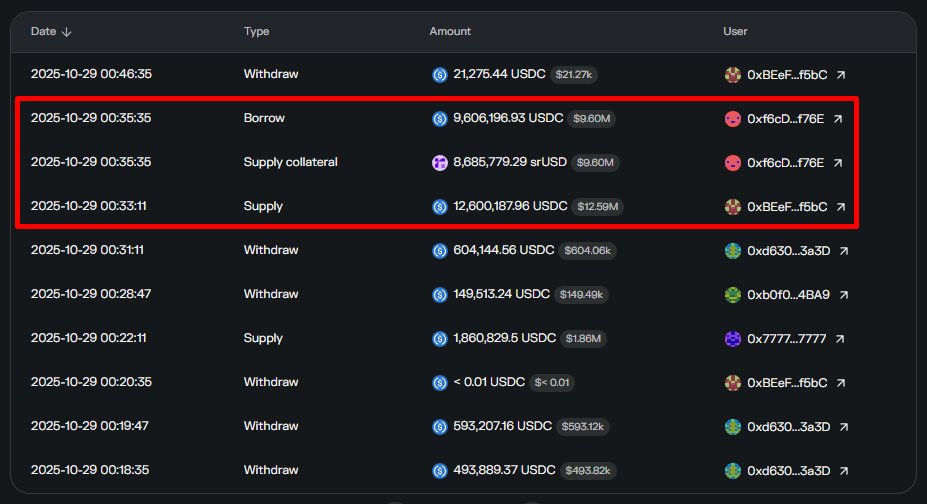Viewport: 927px width, 504px height.
Task: Click the Supply collateral type cell
Action: click(290, 162)
